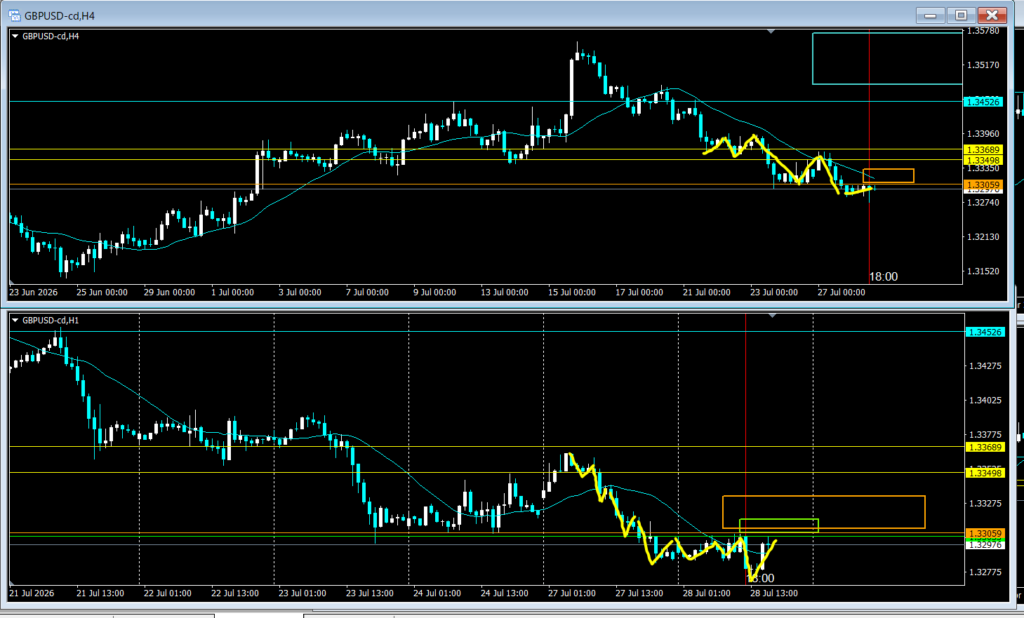The width and height of the screenshot is (1024, 618).
Task: Expand the GBPUSD-cd,H1 chart menu triangle
Action: 15,321
